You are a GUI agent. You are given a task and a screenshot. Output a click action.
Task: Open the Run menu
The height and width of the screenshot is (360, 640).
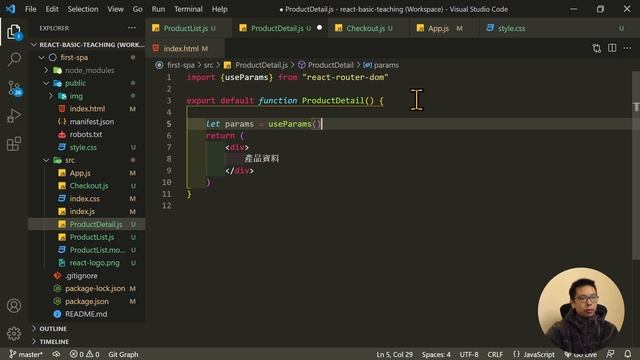[158, 9]
